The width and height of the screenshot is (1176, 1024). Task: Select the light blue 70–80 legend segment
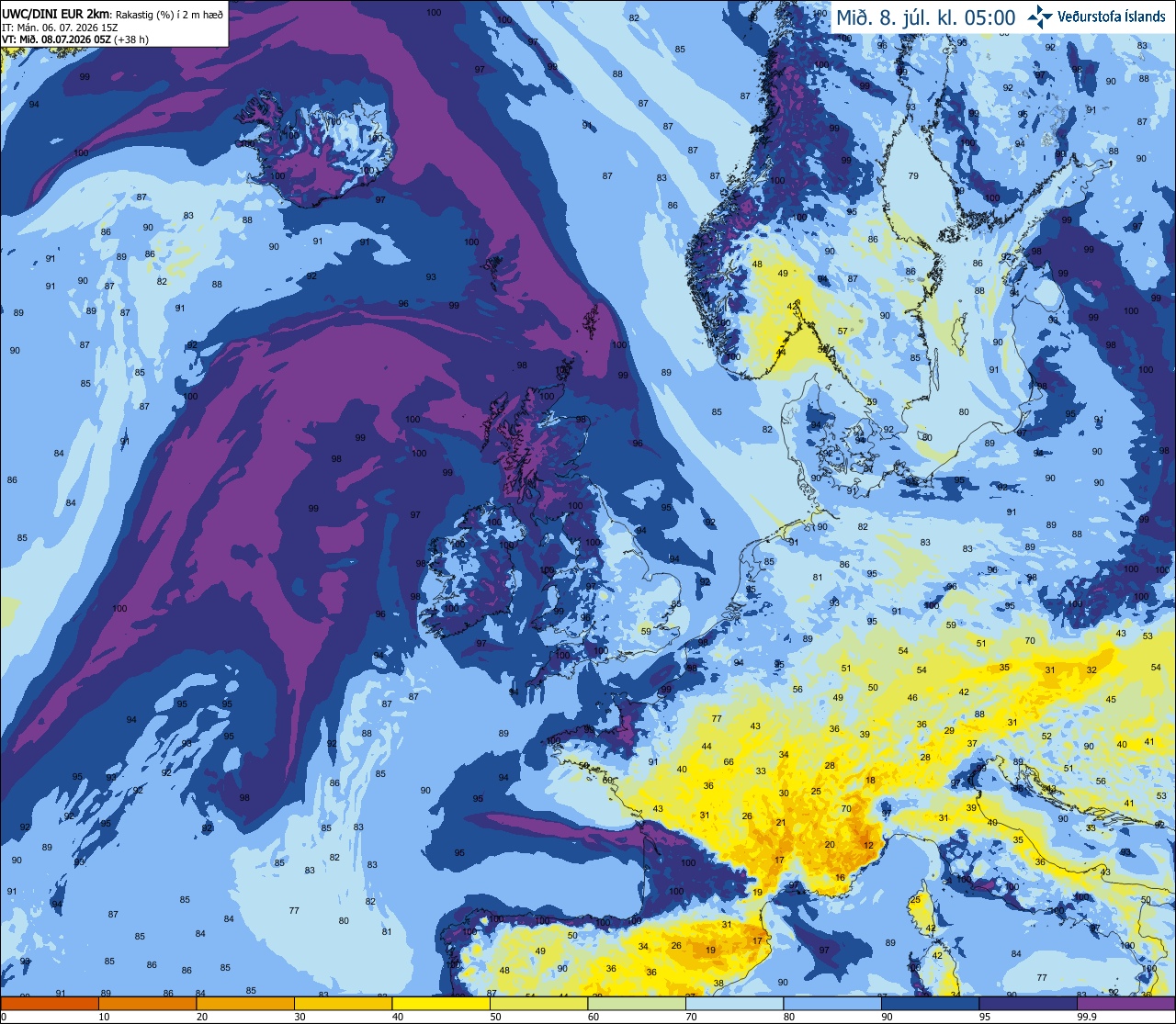pyautogui.click(x=735, y=1004)
